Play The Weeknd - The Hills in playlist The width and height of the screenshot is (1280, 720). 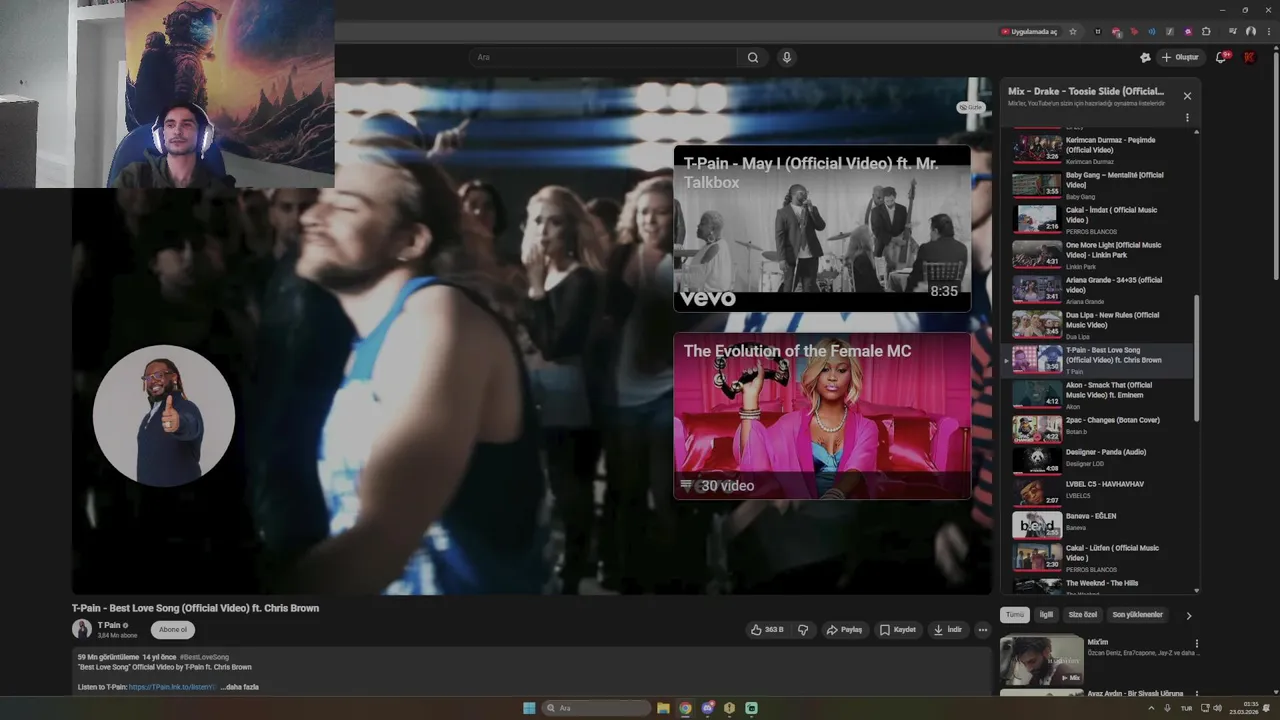[x=1097, y=586]
